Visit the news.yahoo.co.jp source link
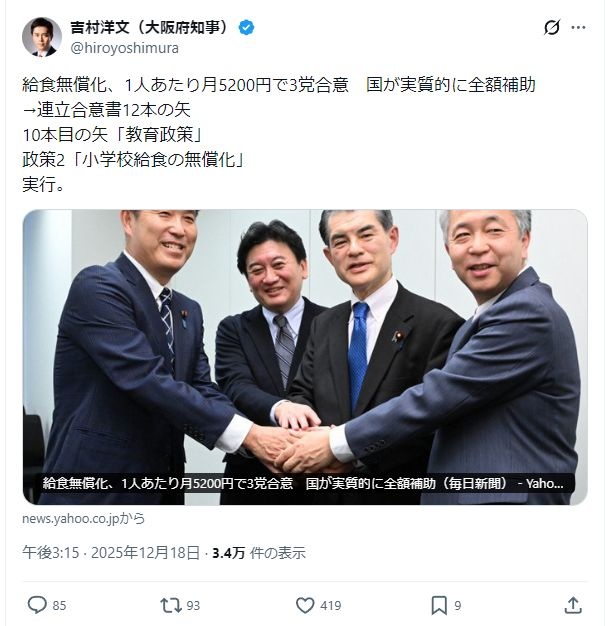This screenshot has width=605, height=626. pyautogui.click(x=83, y=519)
